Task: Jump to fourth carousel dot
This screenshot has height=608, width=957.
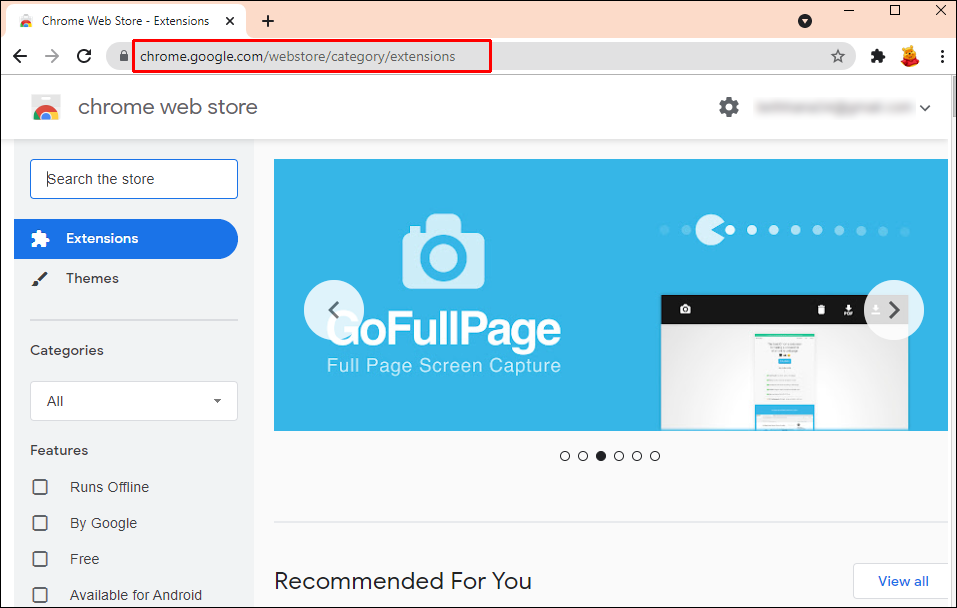Action: pyautogui.click(x=619, y=456)
